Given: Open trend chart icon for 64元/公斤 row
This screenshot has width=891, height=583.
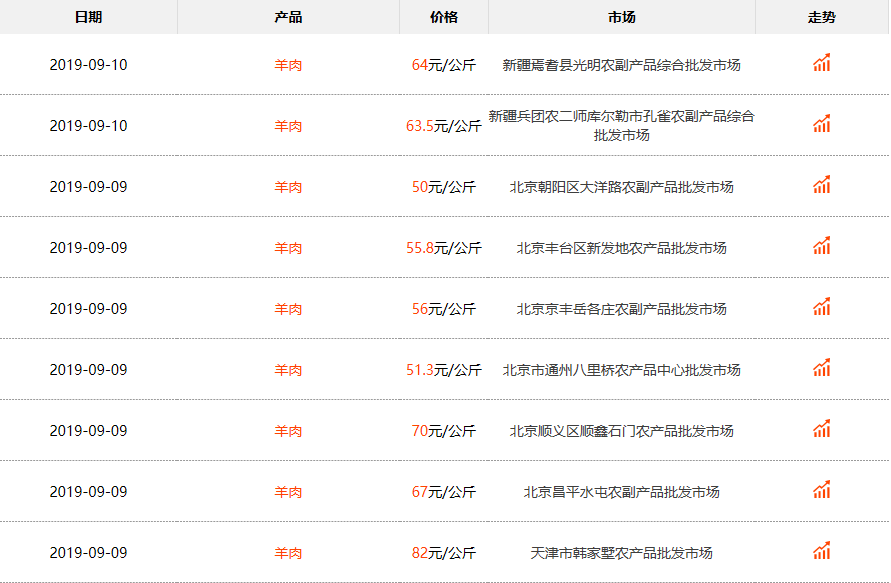Looking at the screenshot, I should [822, 63].
